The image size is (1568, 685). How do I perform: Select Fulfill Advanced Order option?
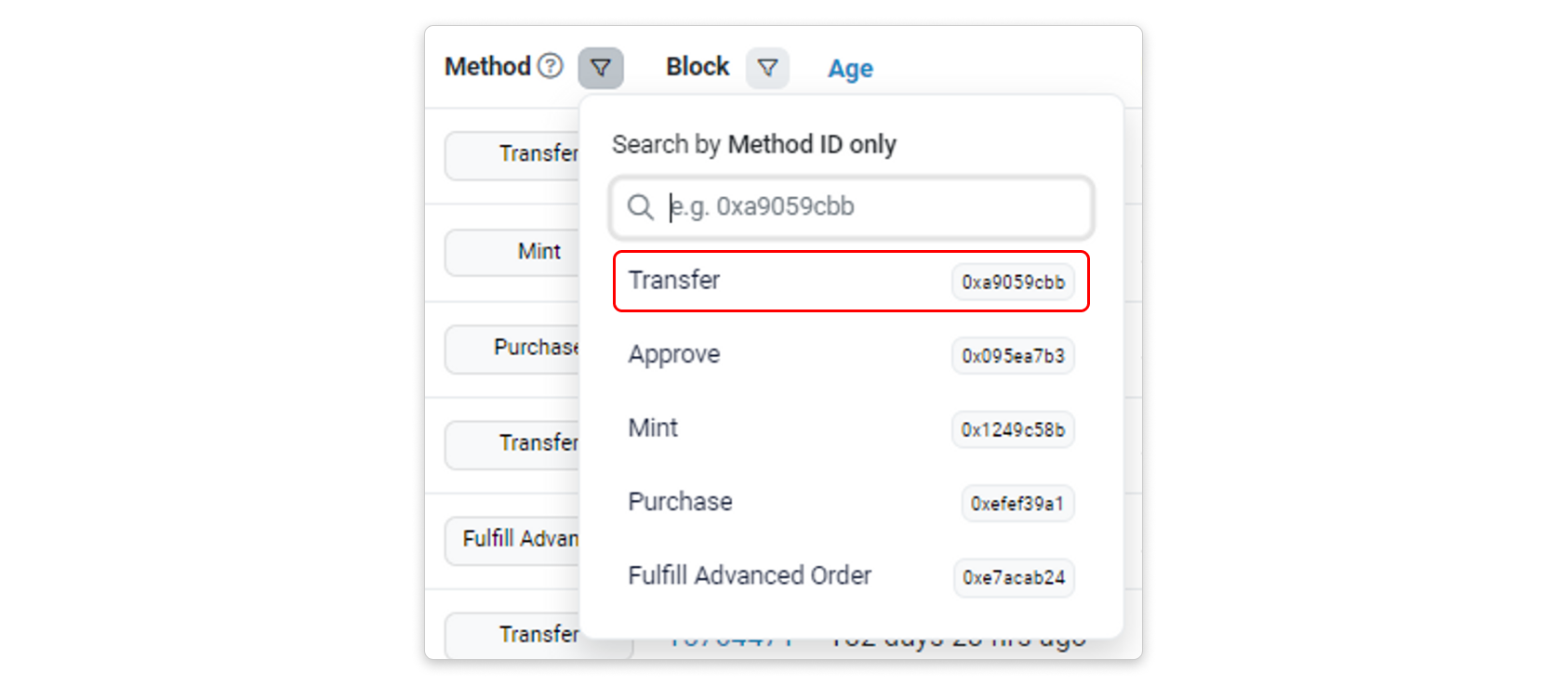coord(750,575)
